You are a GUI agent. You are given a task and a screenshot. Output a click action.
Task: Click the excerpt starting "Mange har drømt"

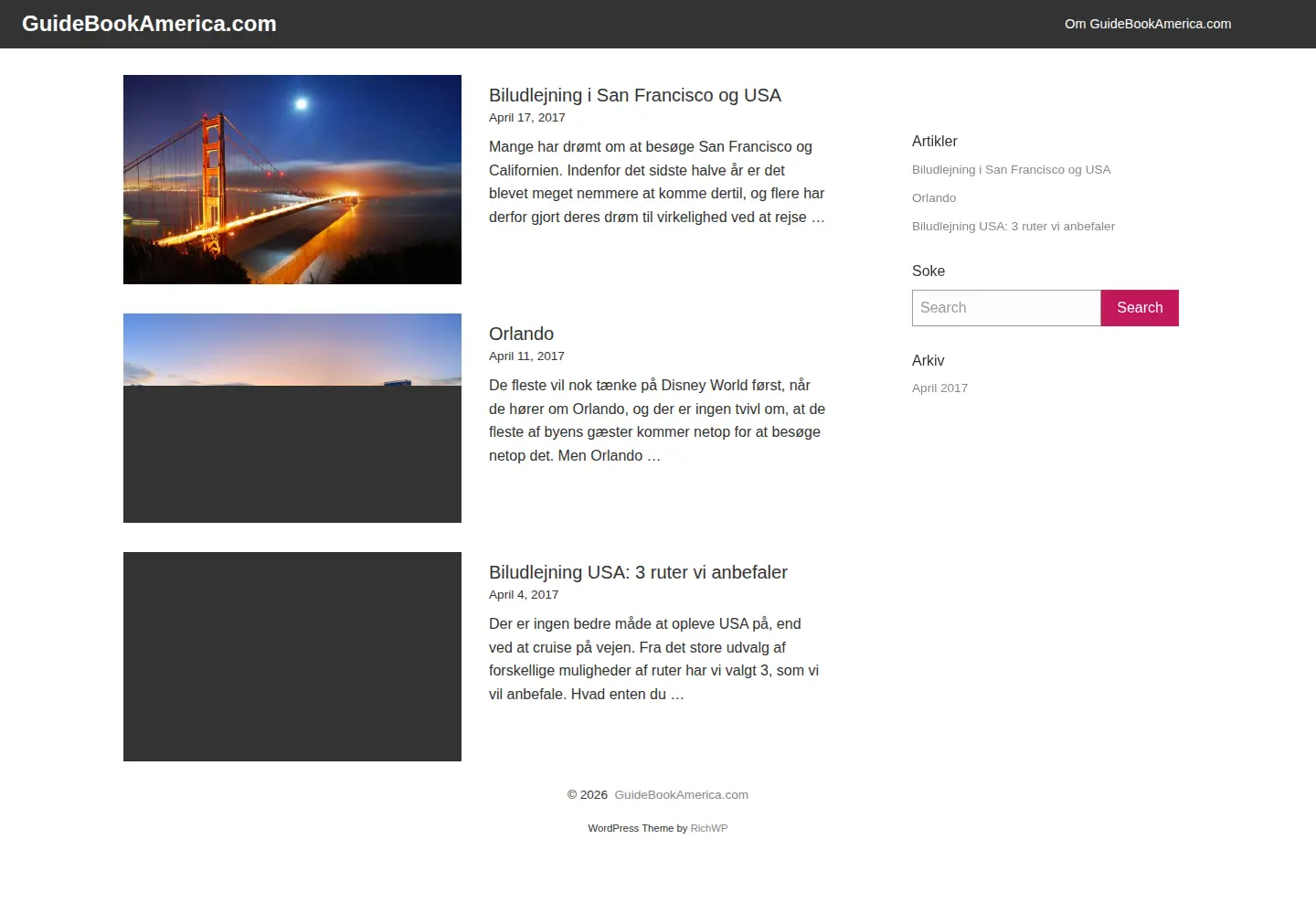coord(657,182)
